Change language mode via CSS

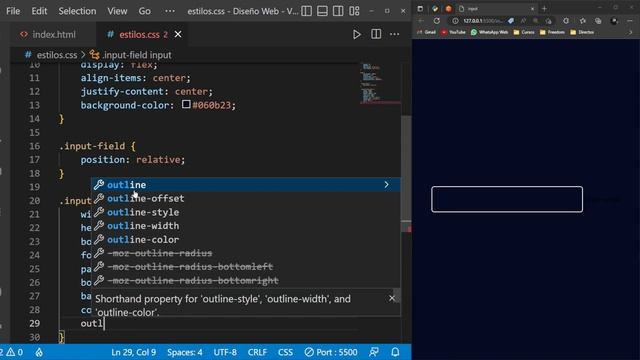[285, 352]
